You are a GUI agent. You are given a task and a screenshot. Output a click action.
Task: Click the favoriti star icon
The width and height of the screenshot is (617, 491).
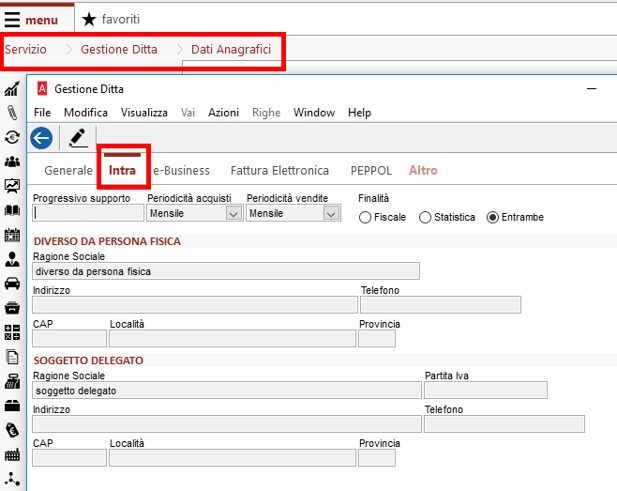tap(89, 19)
